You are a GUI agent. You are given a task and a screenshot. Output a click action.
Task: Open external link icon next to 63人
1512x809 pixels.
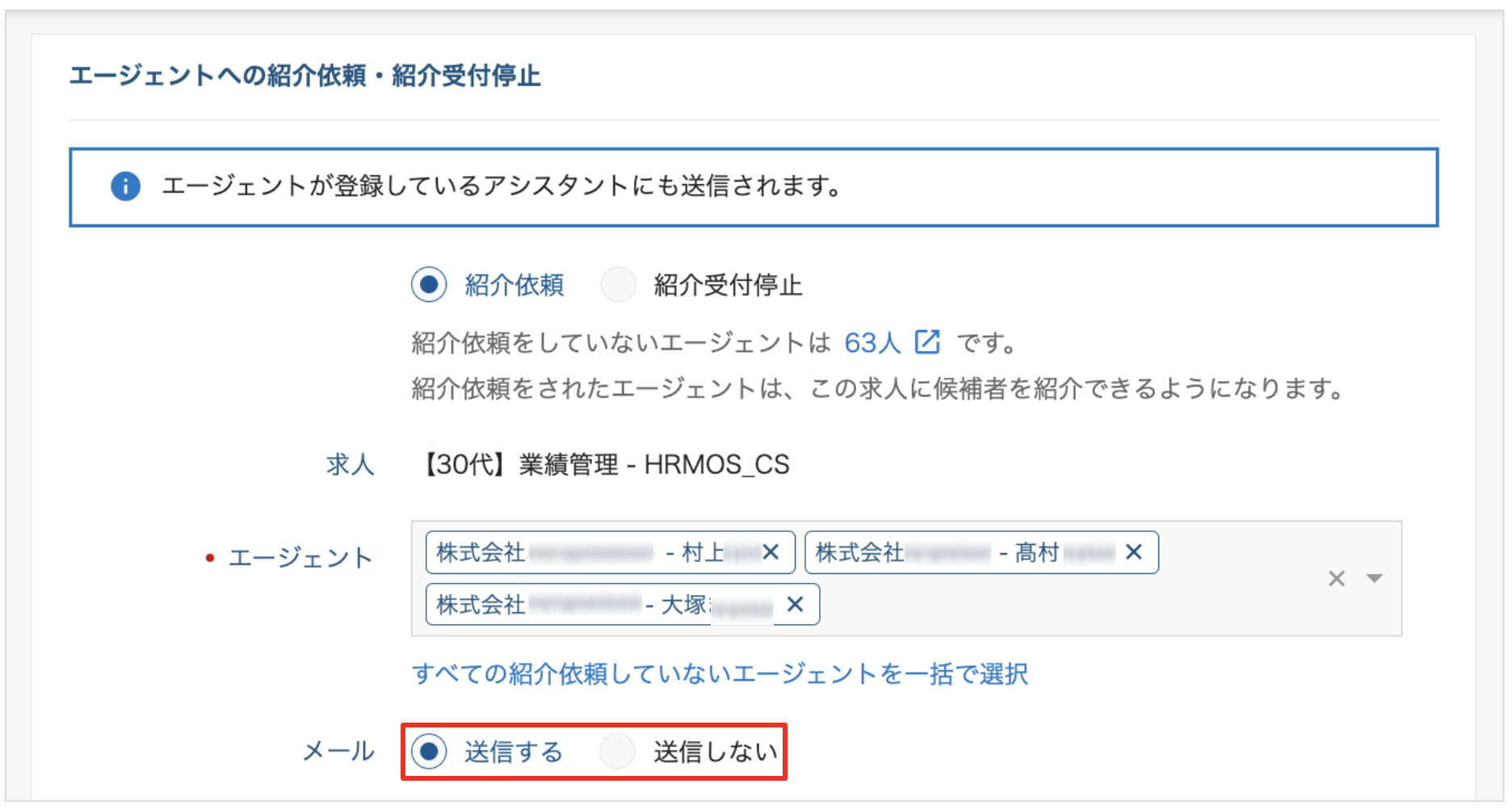click(x=927, y=342)
